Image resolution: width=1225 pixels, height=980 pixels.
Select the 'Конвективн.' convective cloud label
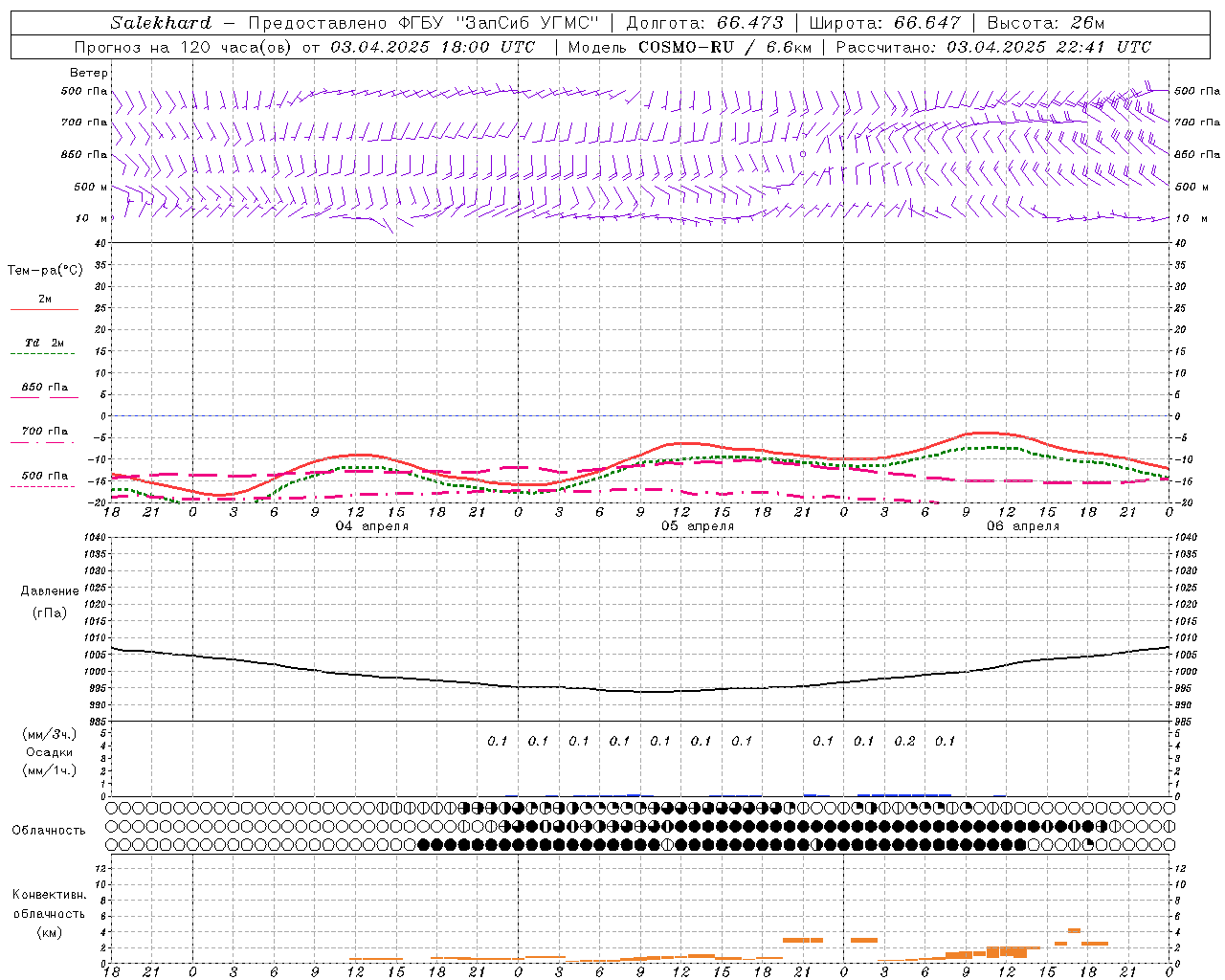[x=49, y=895]
